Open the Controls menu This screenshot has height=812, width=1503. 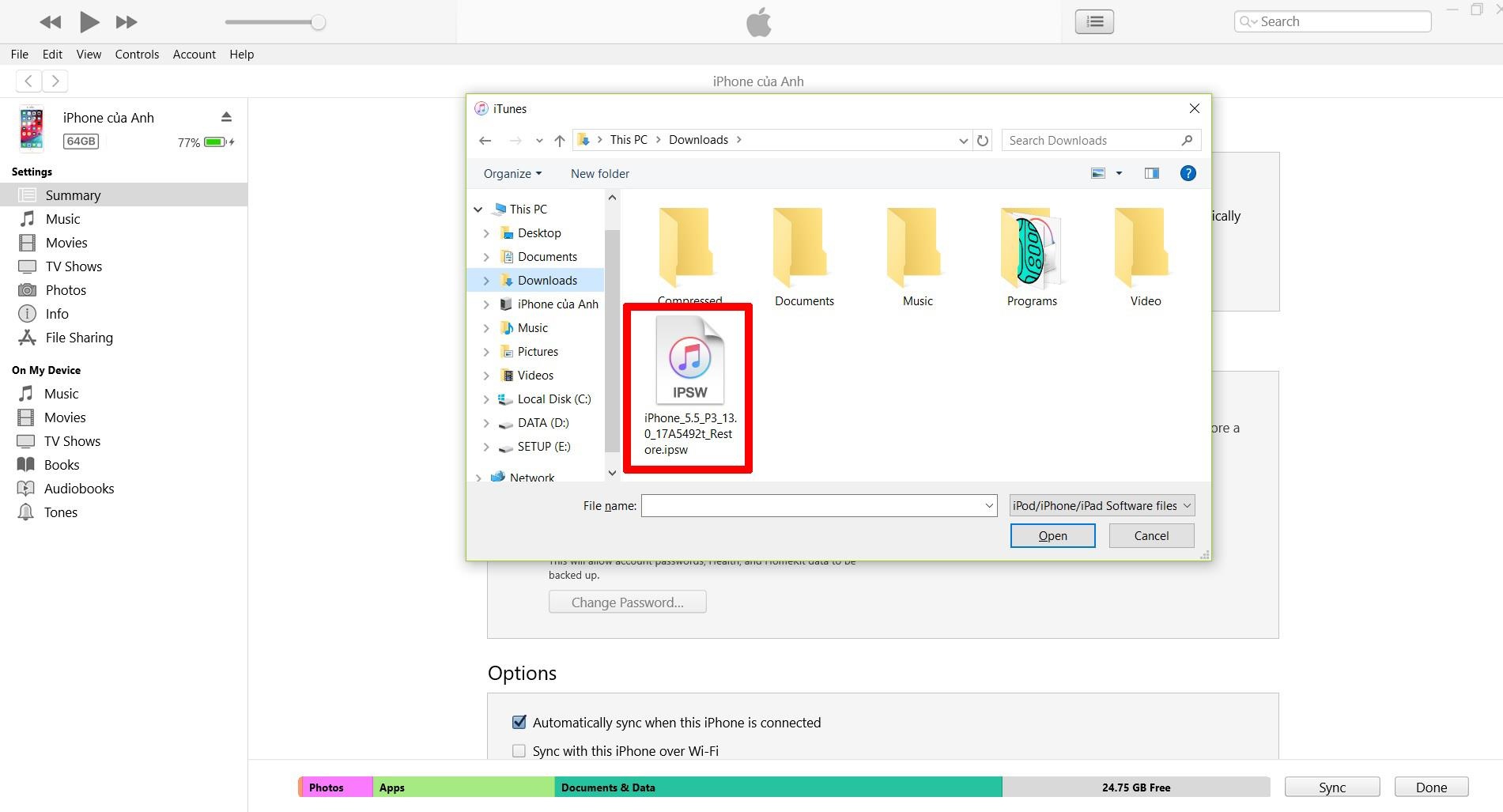137,54
